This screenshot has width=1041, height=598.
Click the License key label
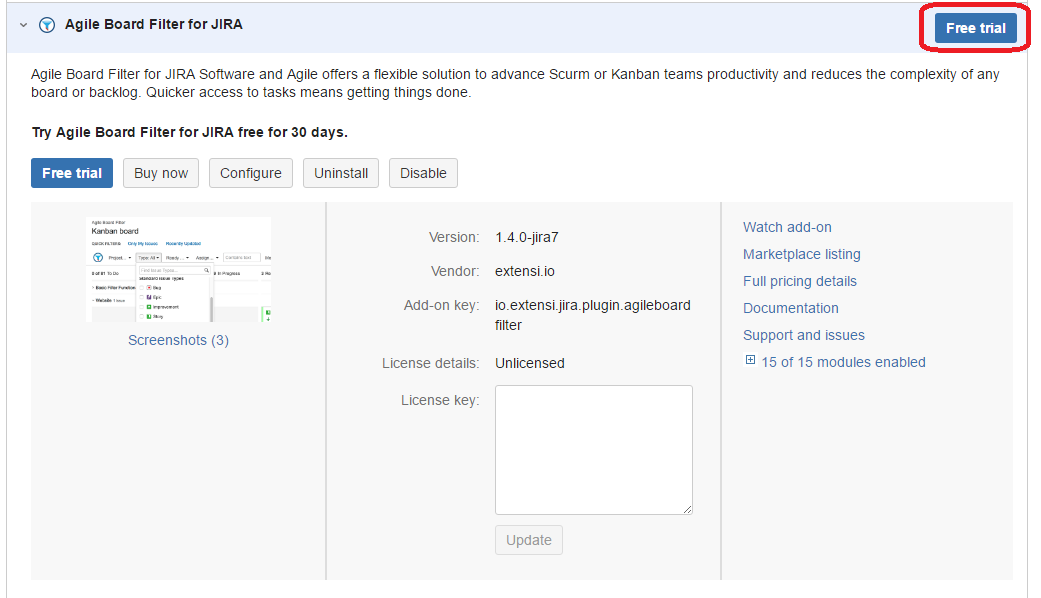click(440, 400)
